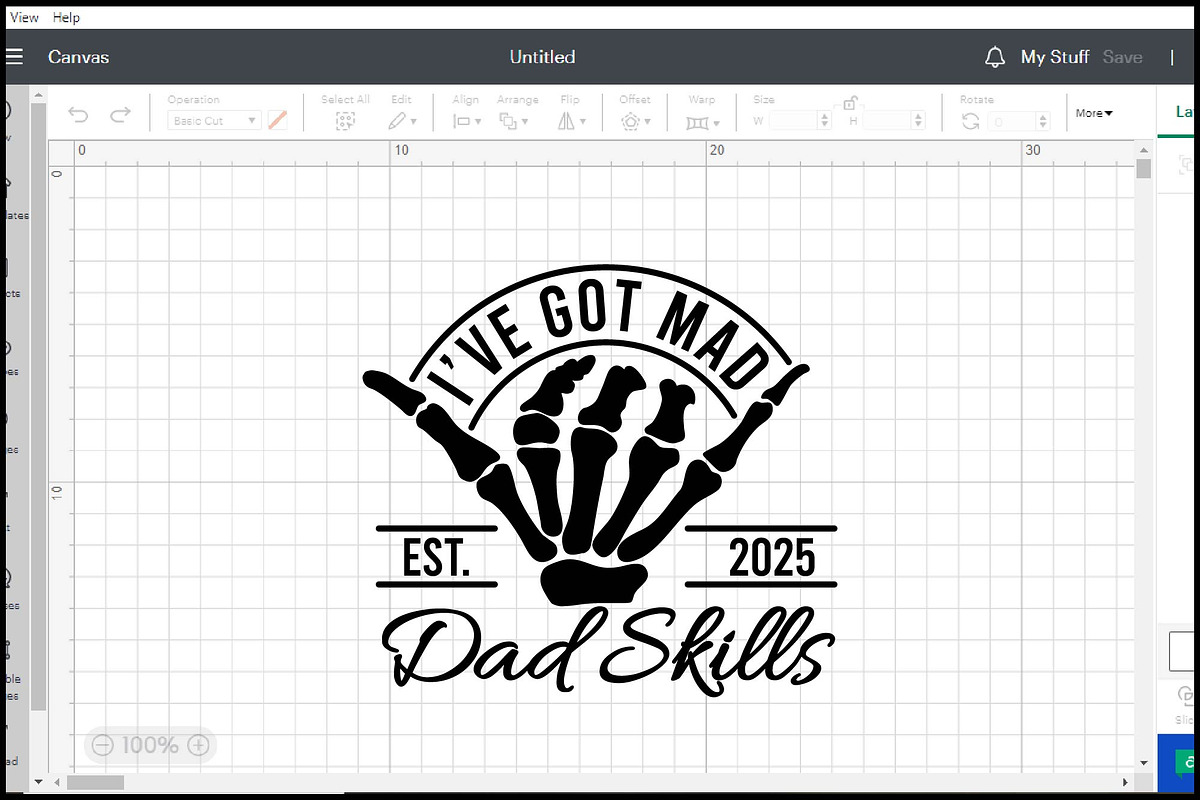Open the Offset tool icon
The width and height of the screenshot is (1200, 800).
coord(630,121)
